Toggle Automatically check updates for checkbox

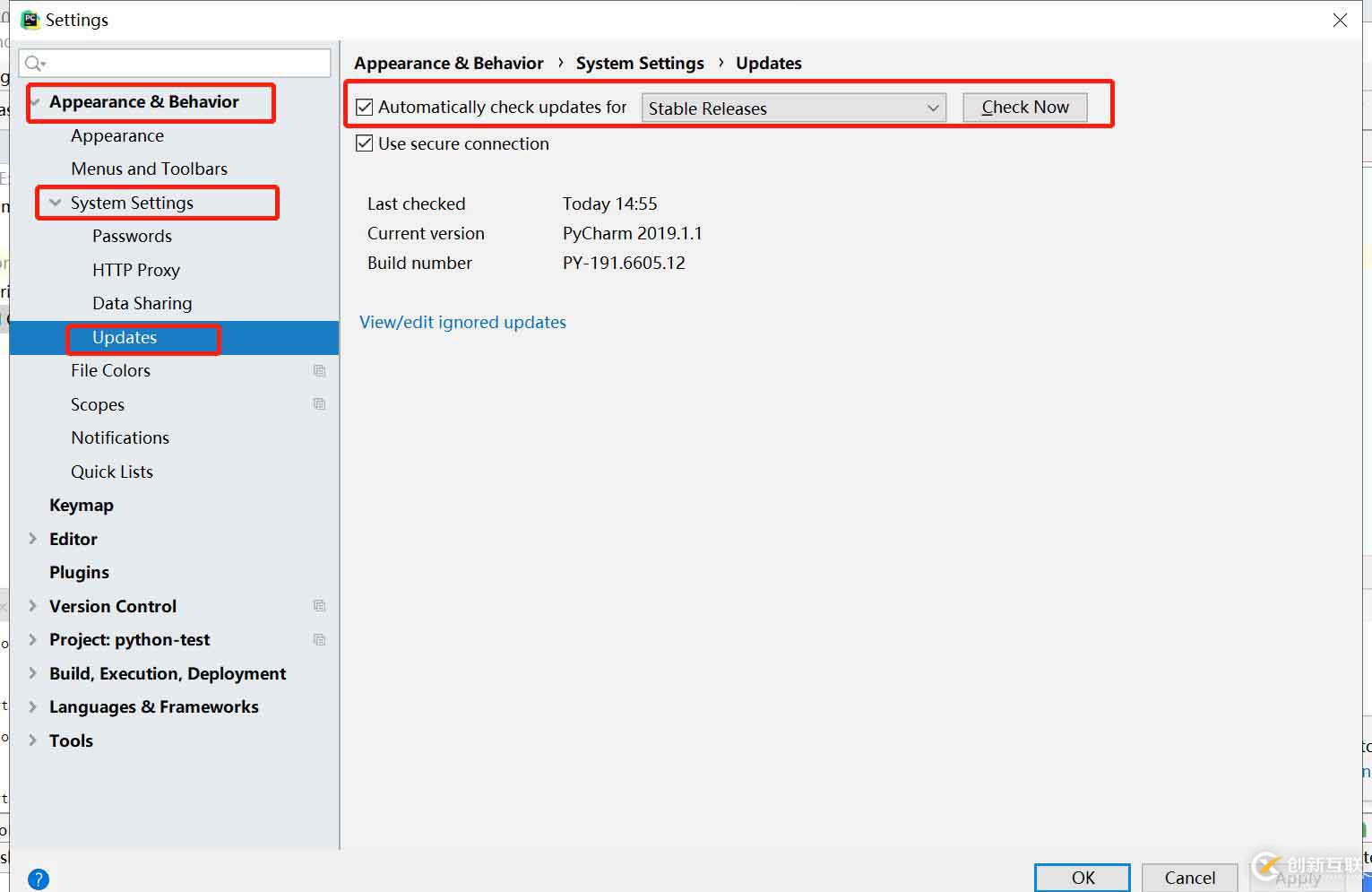365,108
